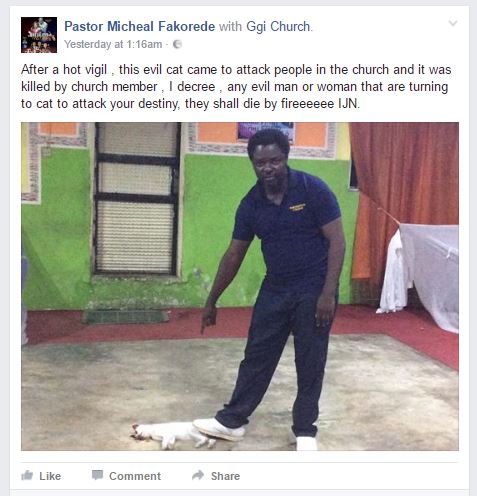
Task: Visit the Ggi Church page link
Action: [x=278, y=26]
